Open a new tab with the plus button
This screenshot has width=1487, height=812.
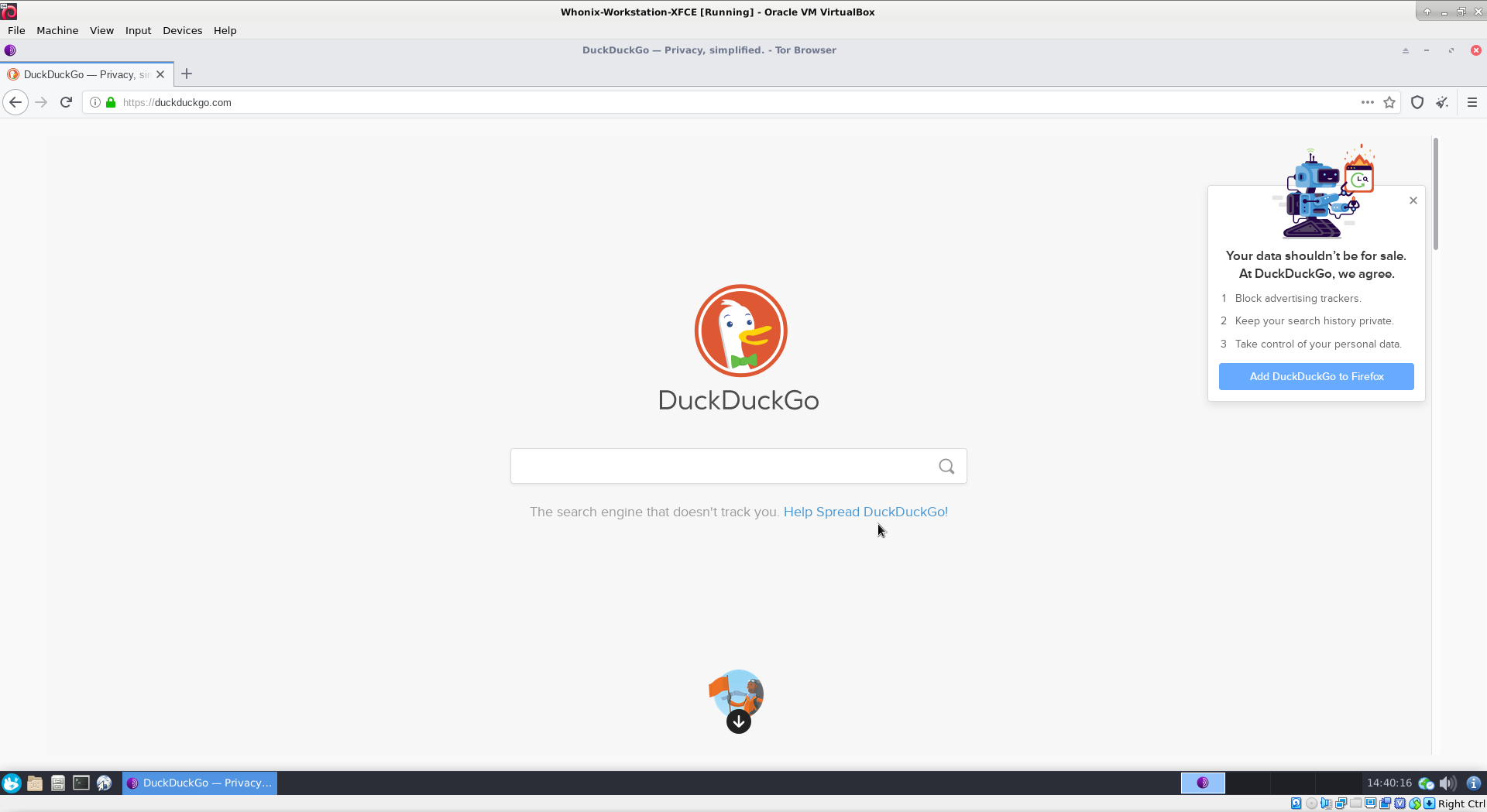[x=187, y=74]
